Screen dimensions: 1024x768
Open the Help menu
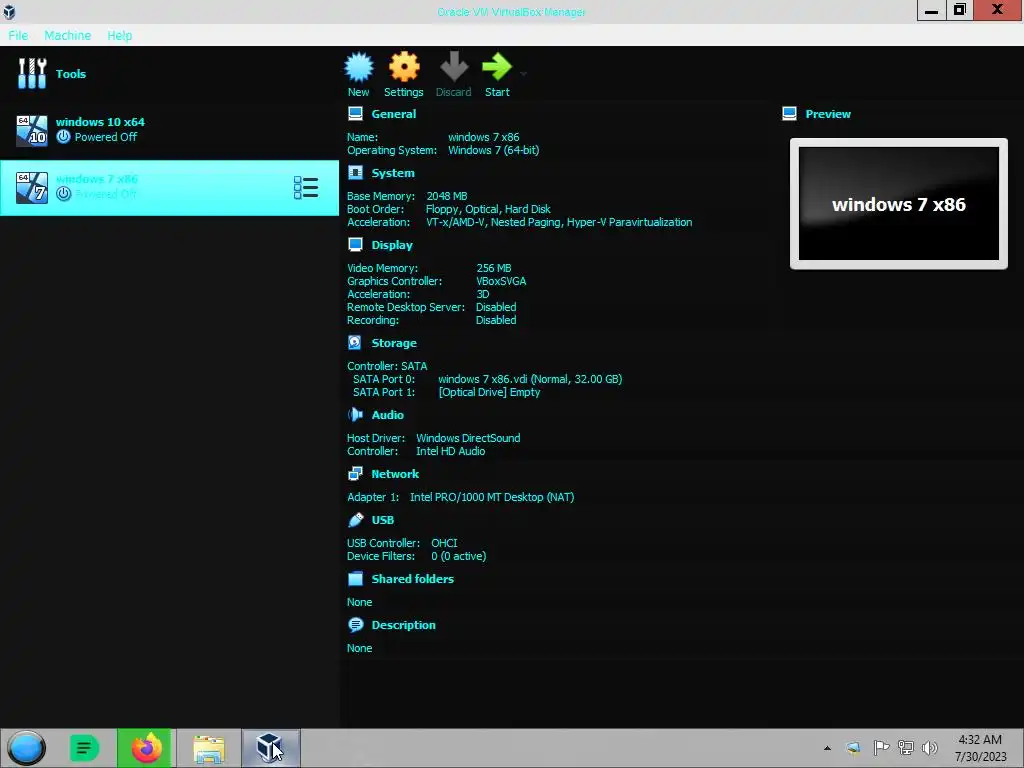point(120,35)
